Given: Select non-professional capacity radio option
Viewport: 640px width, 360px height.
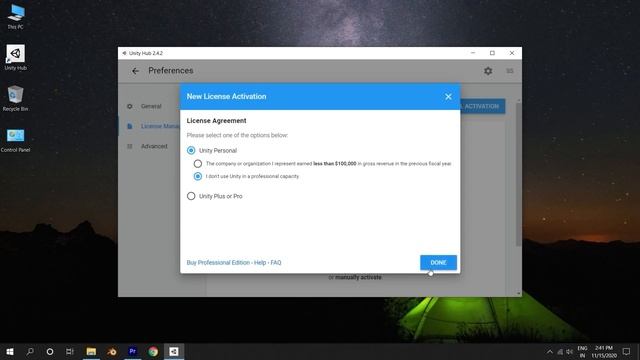Looking at the screenshot, I should [198, 176].
